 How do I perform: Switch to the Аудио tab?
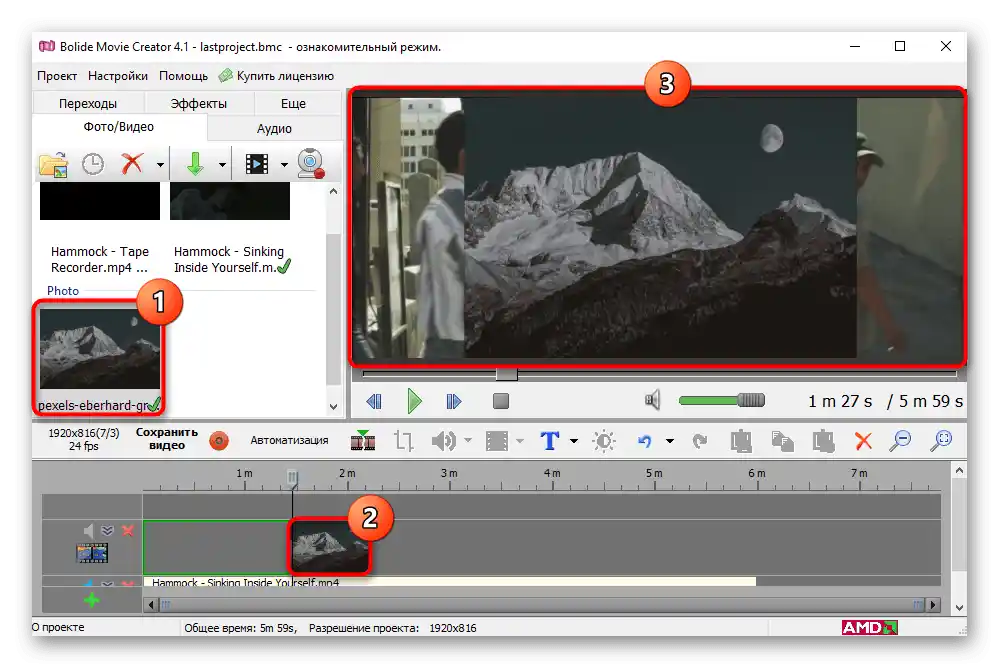(x=274, y=128)
